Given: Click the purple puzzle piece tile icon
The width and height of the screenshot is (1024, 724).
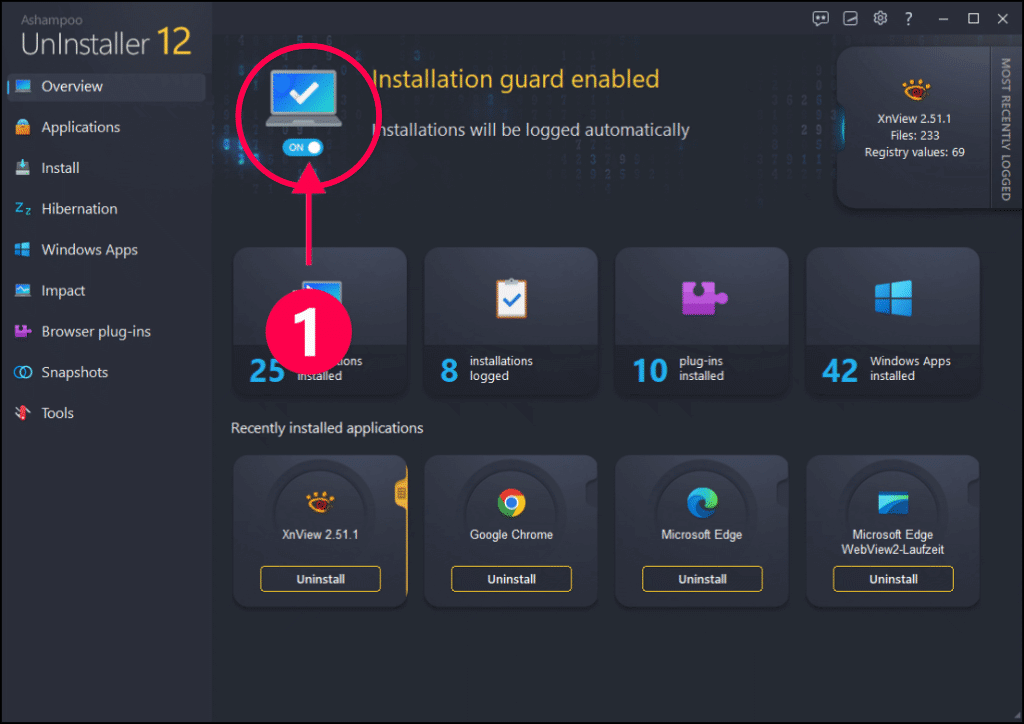Looking at the screenshot, I should click(703, 298).
